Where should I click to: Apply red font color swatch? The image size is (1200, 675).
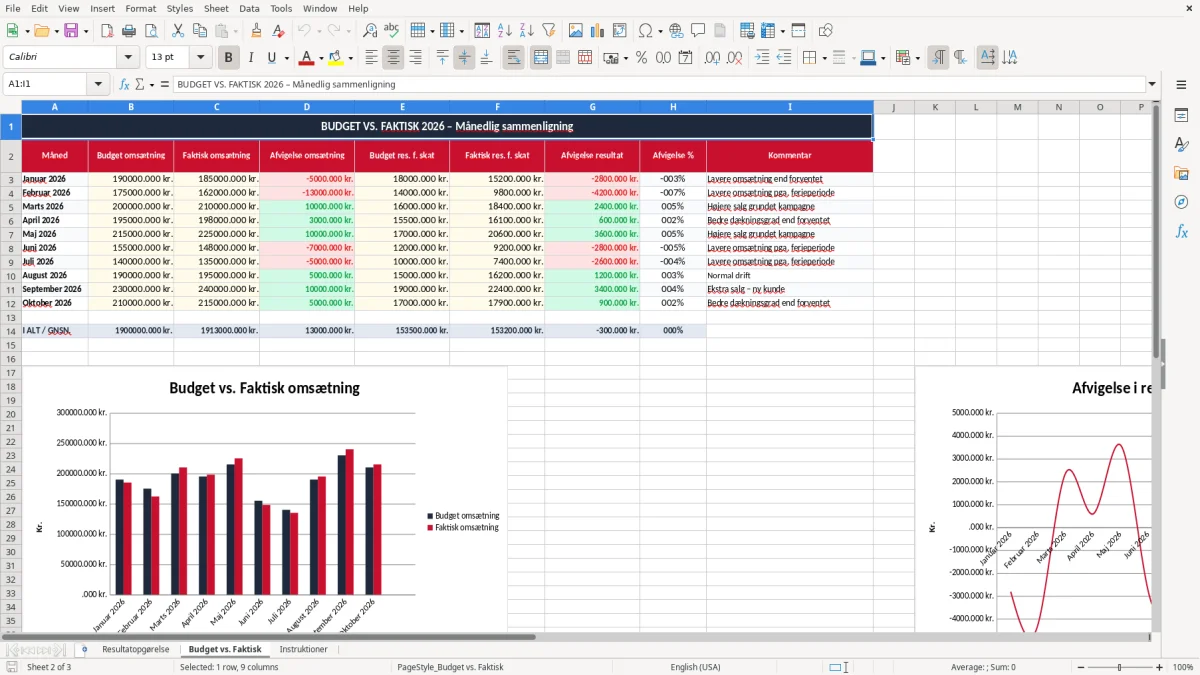(307, 58)
